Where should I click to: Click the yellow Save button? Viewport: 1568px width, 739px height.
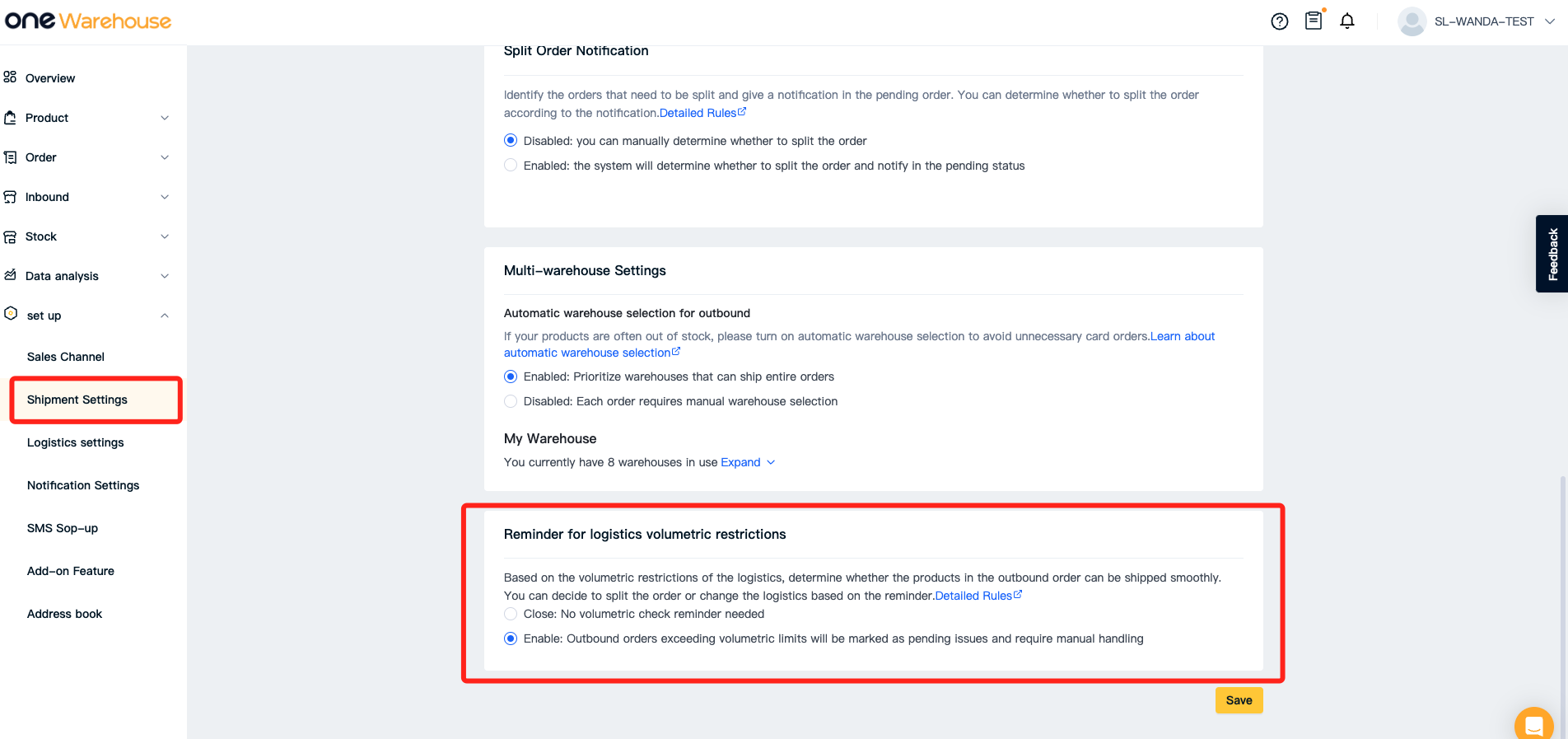pyautogui.click(x=1239, y=700)
